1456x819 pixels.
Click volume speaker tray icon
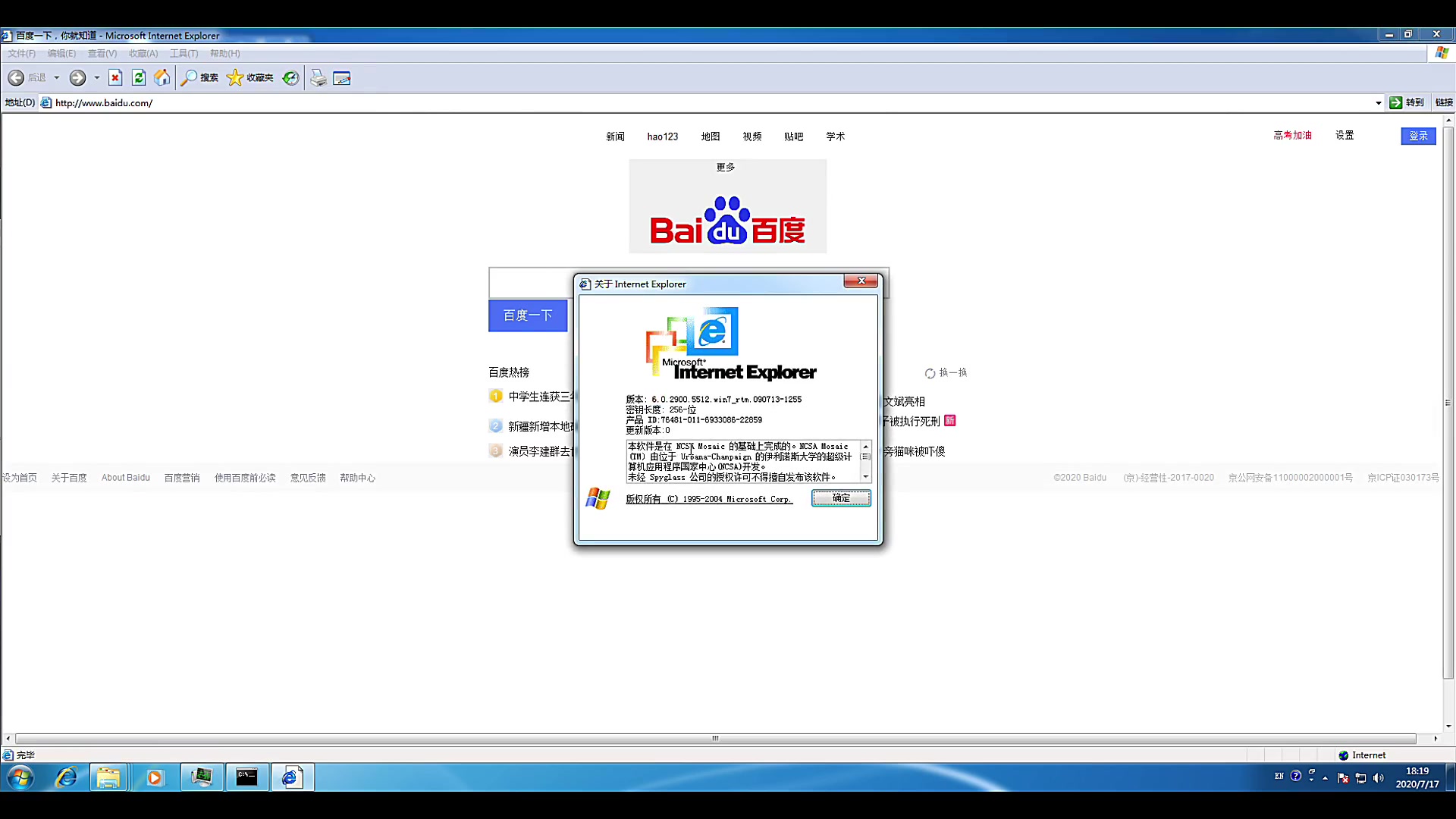(x=1378, y=777)
